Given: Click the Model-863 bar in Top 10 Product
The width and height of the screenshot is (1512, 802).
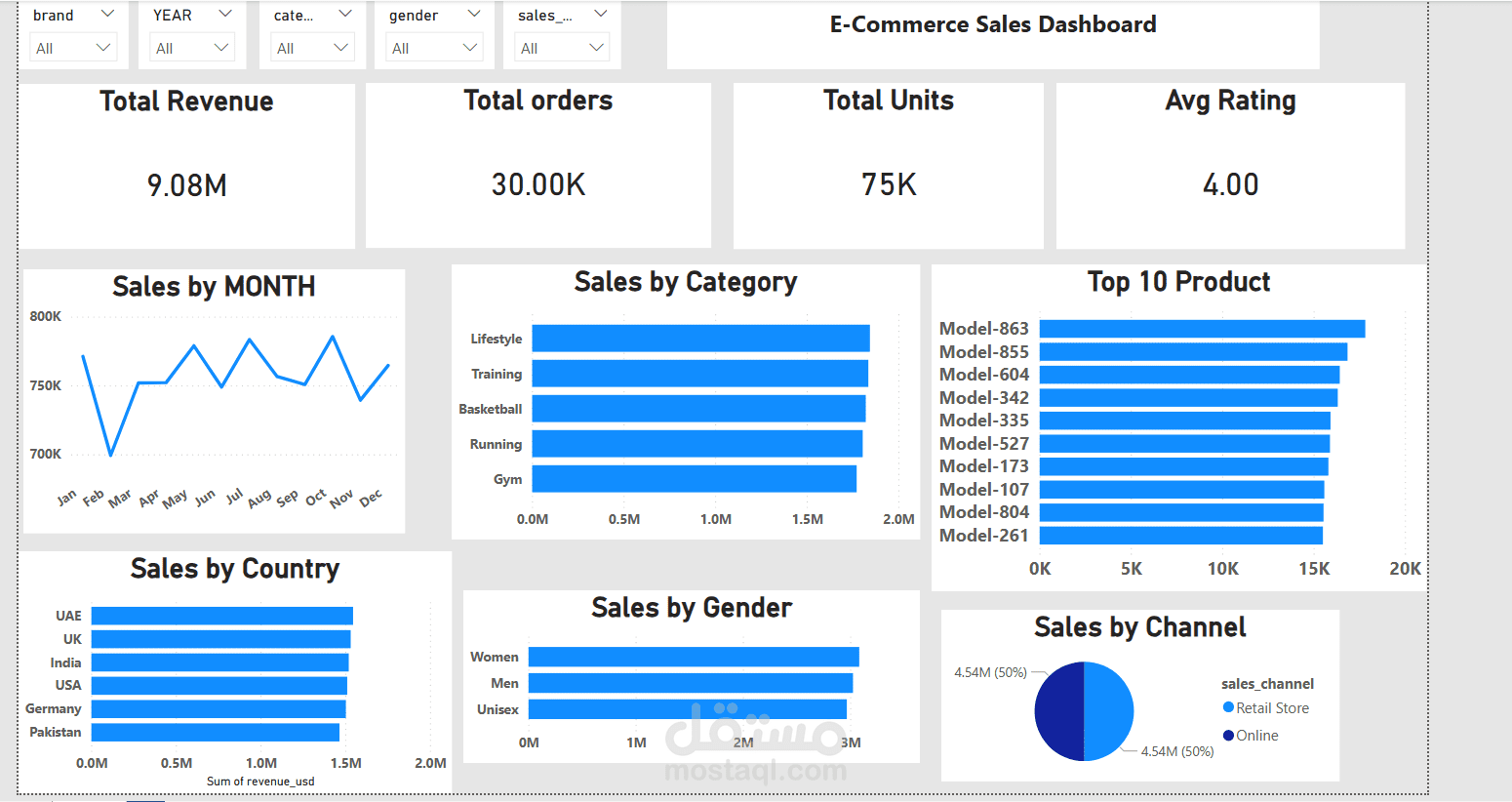Looking at the screenshot, I should coord(1200,328).
